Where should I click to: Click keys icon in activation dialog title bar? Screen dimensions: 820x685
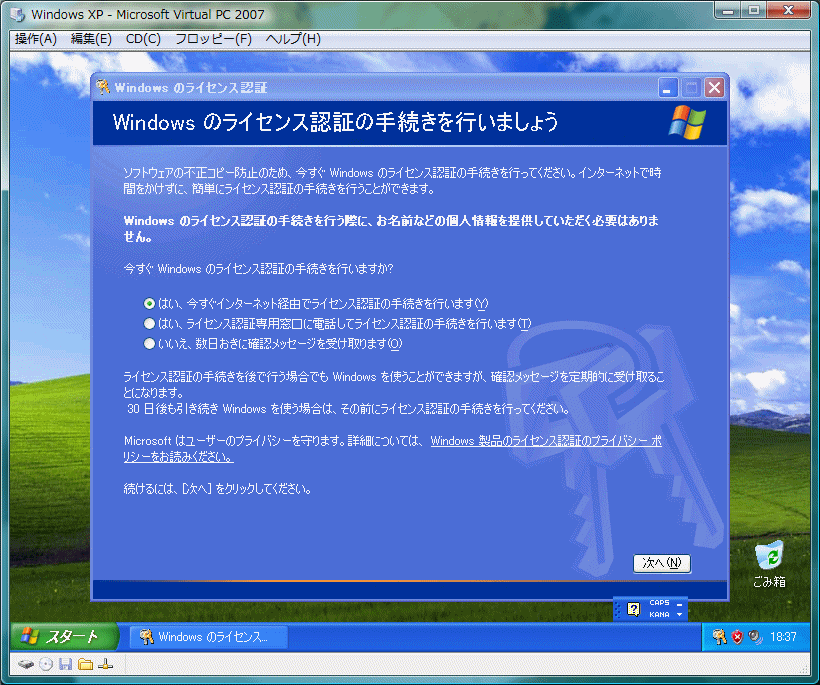[x=102, y=87]
